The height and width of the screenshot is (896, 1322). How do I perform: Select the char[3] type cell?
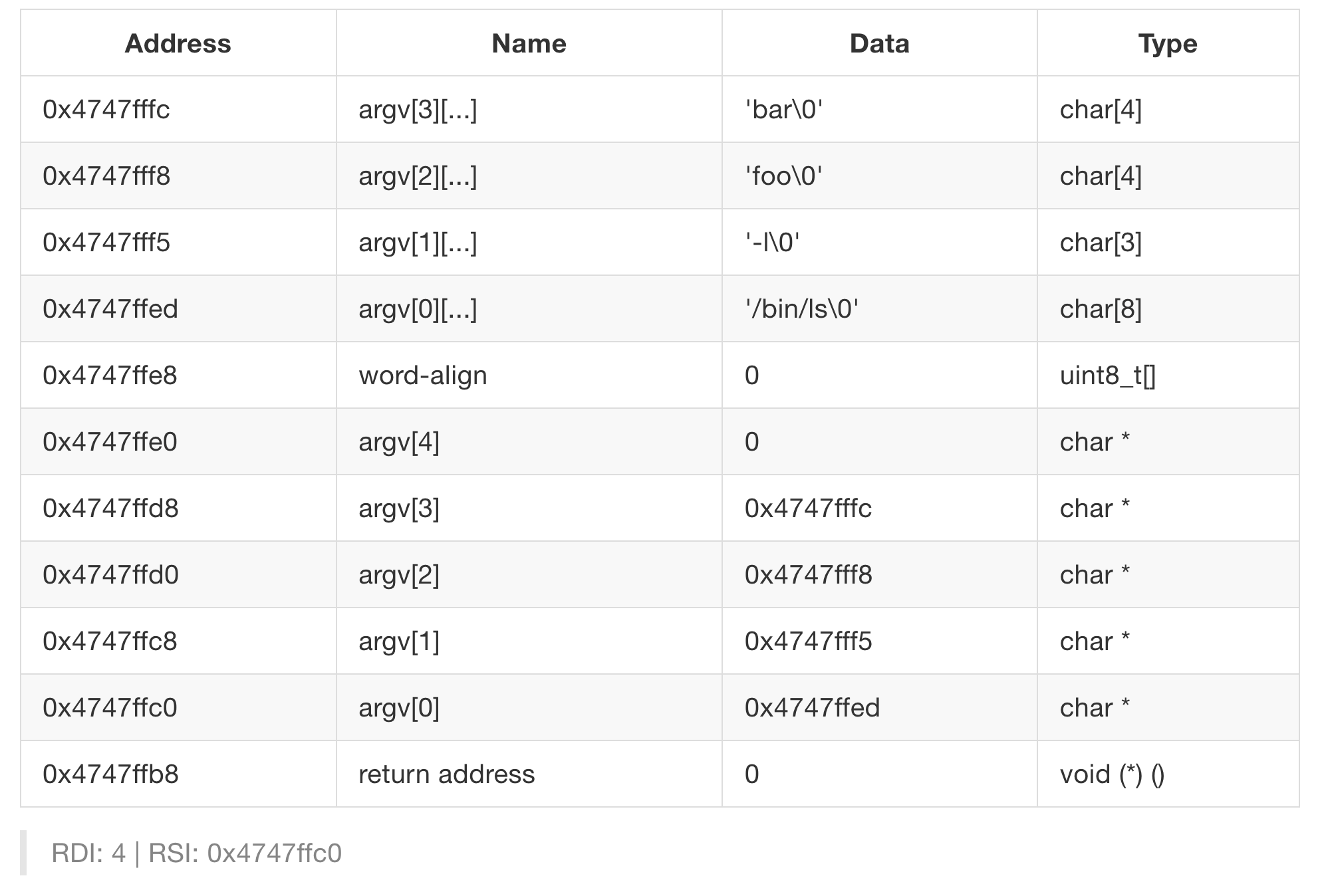pyautogui.click(x=1101, y=243)
